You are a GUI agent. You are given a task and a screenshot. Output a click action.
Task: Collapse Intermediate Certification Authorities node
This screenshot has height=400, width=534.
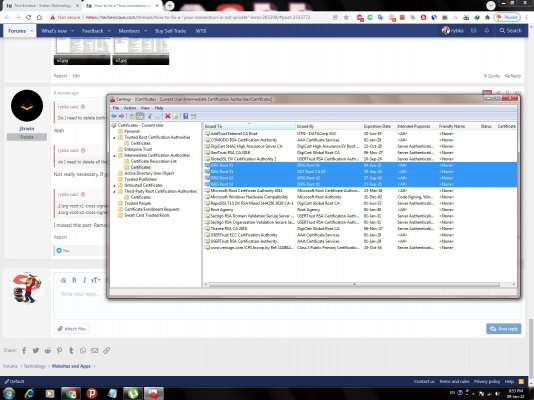click(x=114, y=156)
